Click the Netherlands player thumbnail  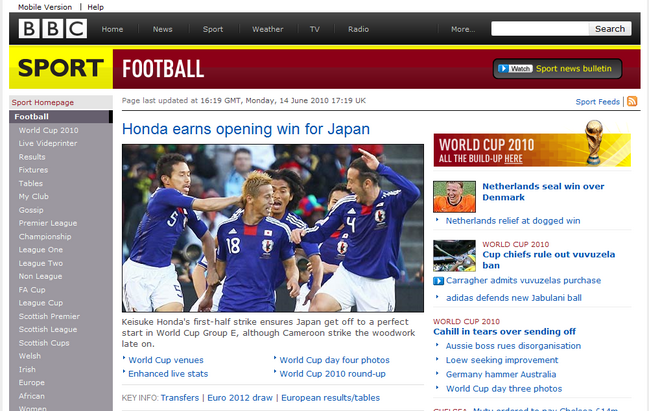pos(454,197)
